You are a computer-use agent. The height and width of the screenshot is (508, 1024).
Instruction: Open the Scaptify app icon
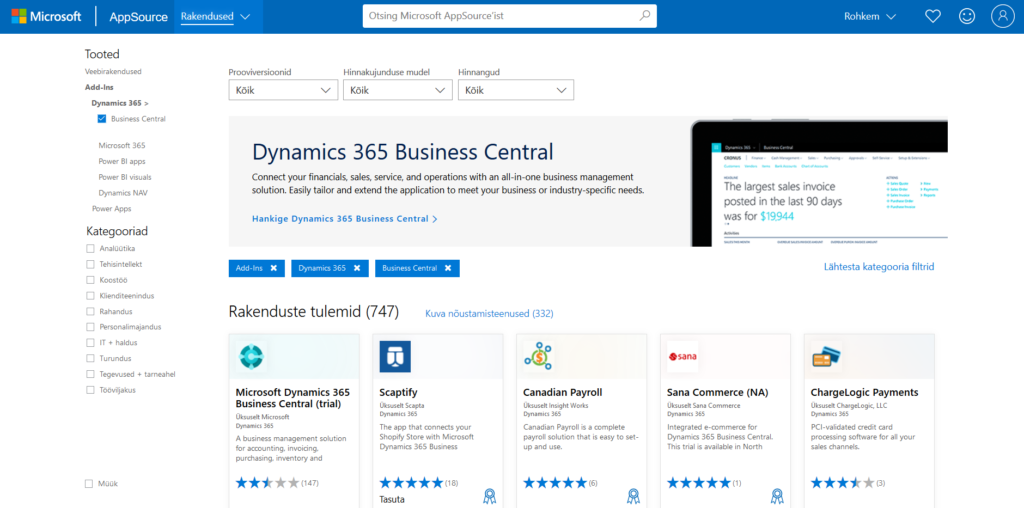[x=395, y=357]
